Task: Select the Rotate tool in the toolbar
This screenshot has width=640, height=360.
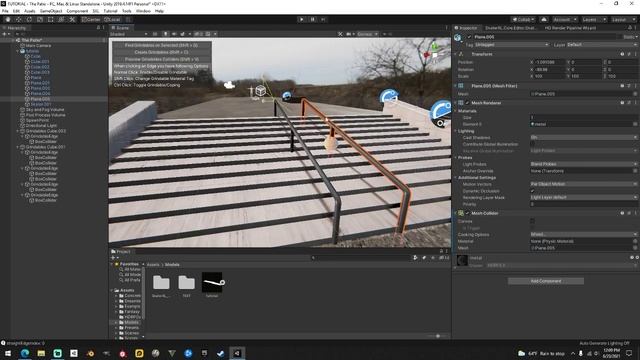Action: (29, 19)
